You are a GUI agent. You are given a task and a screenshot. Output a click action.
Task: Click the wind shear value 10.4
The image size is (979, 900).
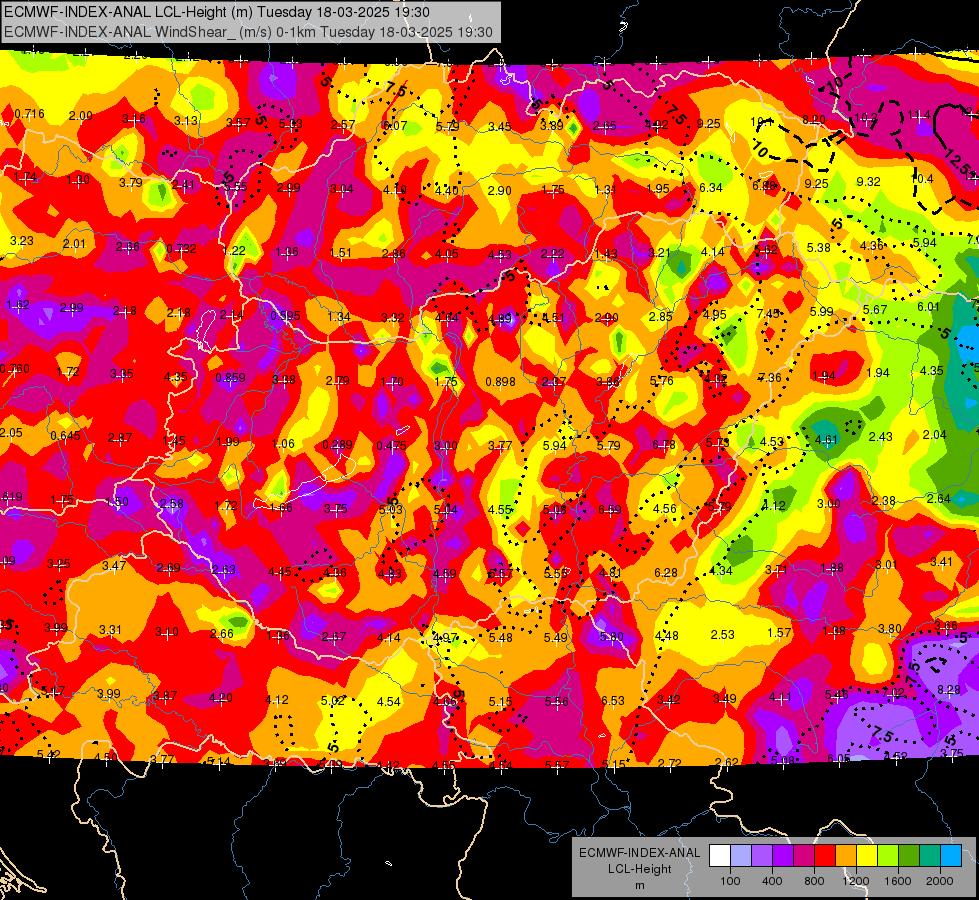[x=922, y=179]
